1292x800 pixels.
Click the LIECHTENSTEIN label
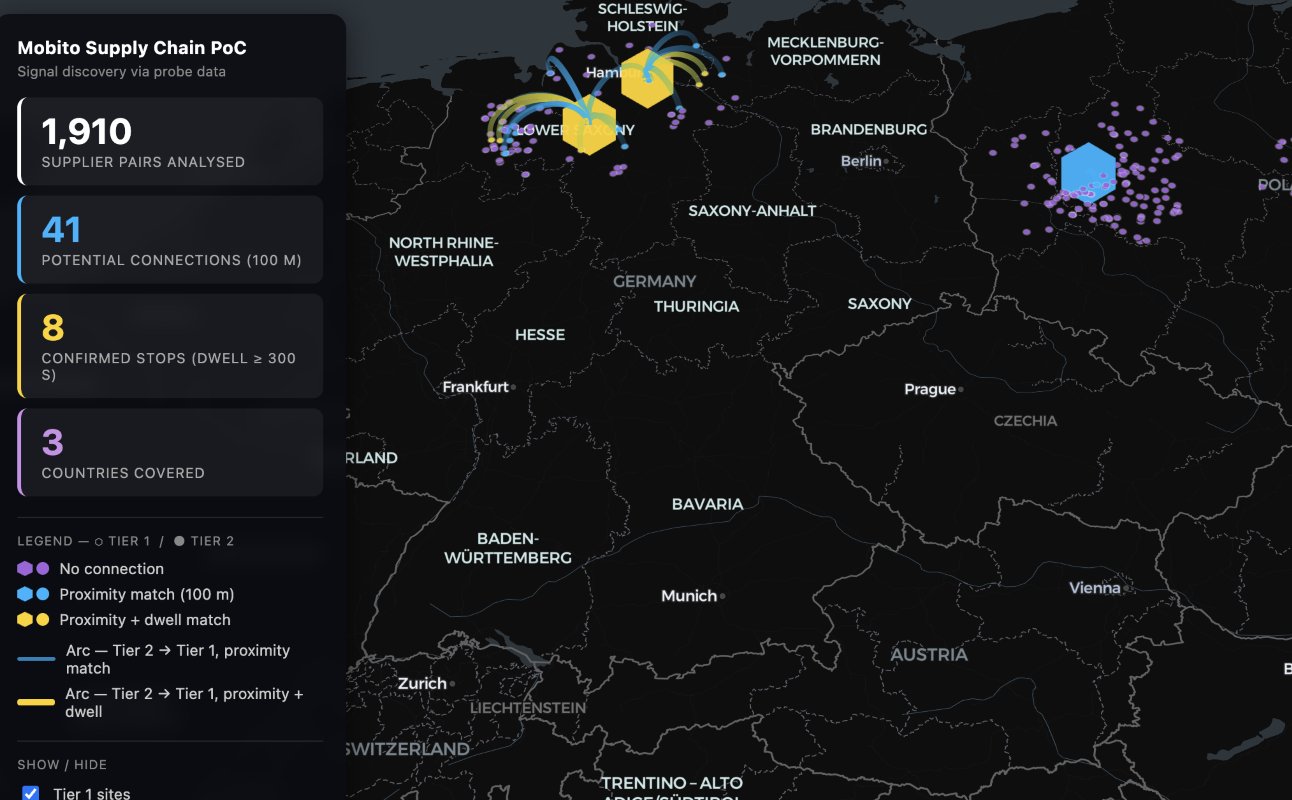(x=528, y=708)
